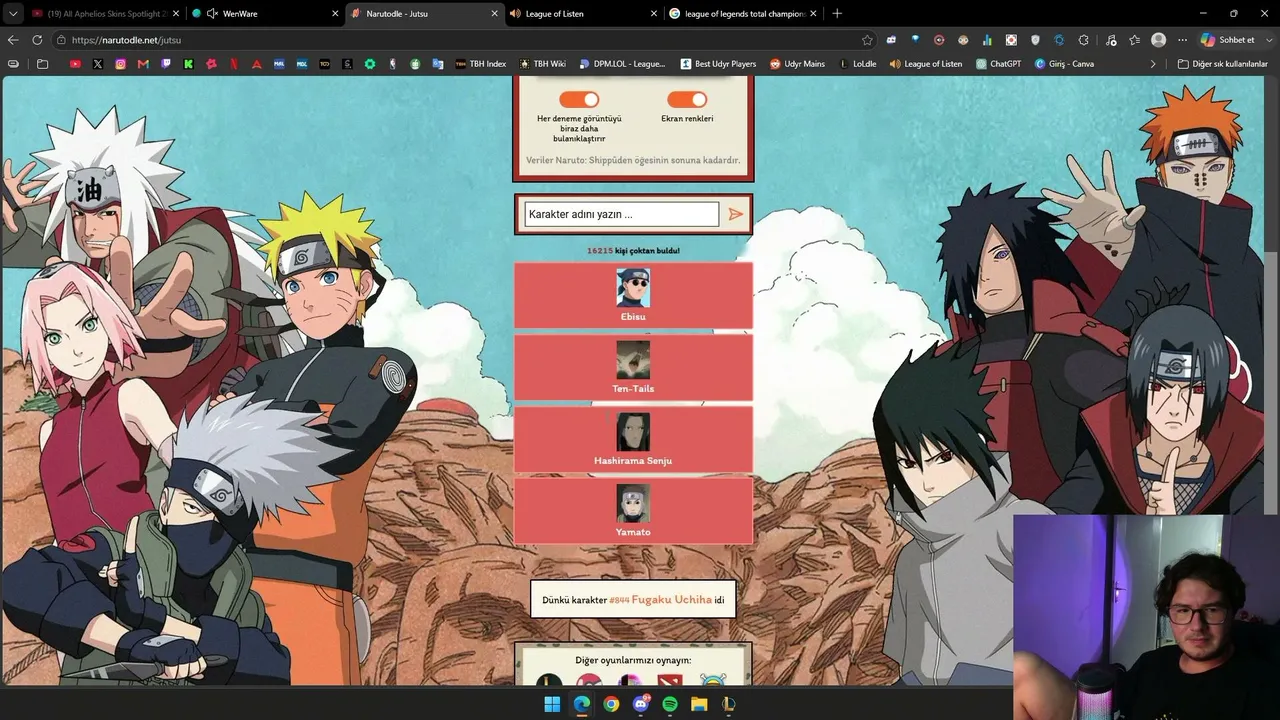Open the Kick bookmark icon
This screenshot has width=1280, height=720.
(x=188, y=64)
